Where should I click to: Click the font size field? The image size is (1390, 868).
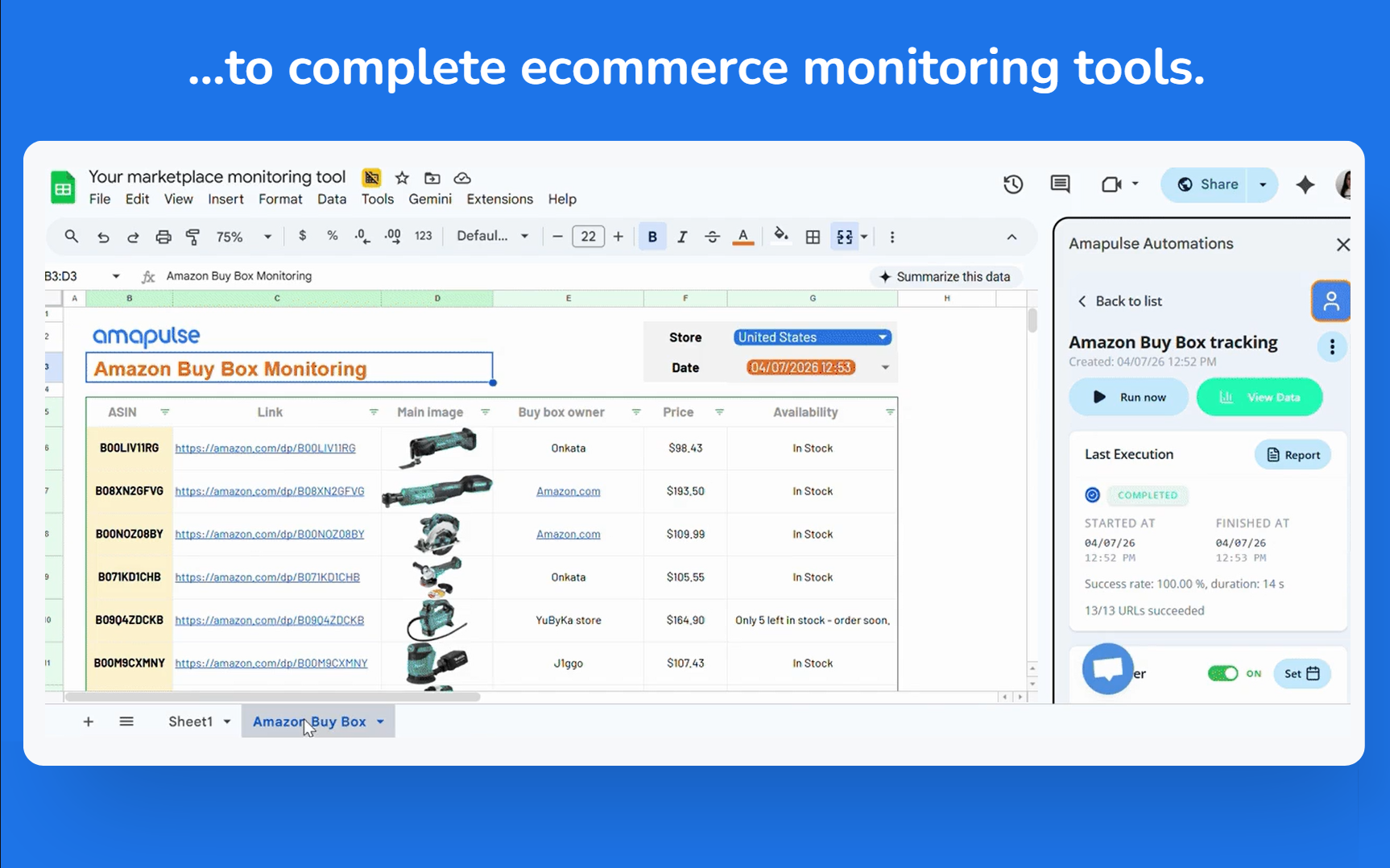coord(588,237)
